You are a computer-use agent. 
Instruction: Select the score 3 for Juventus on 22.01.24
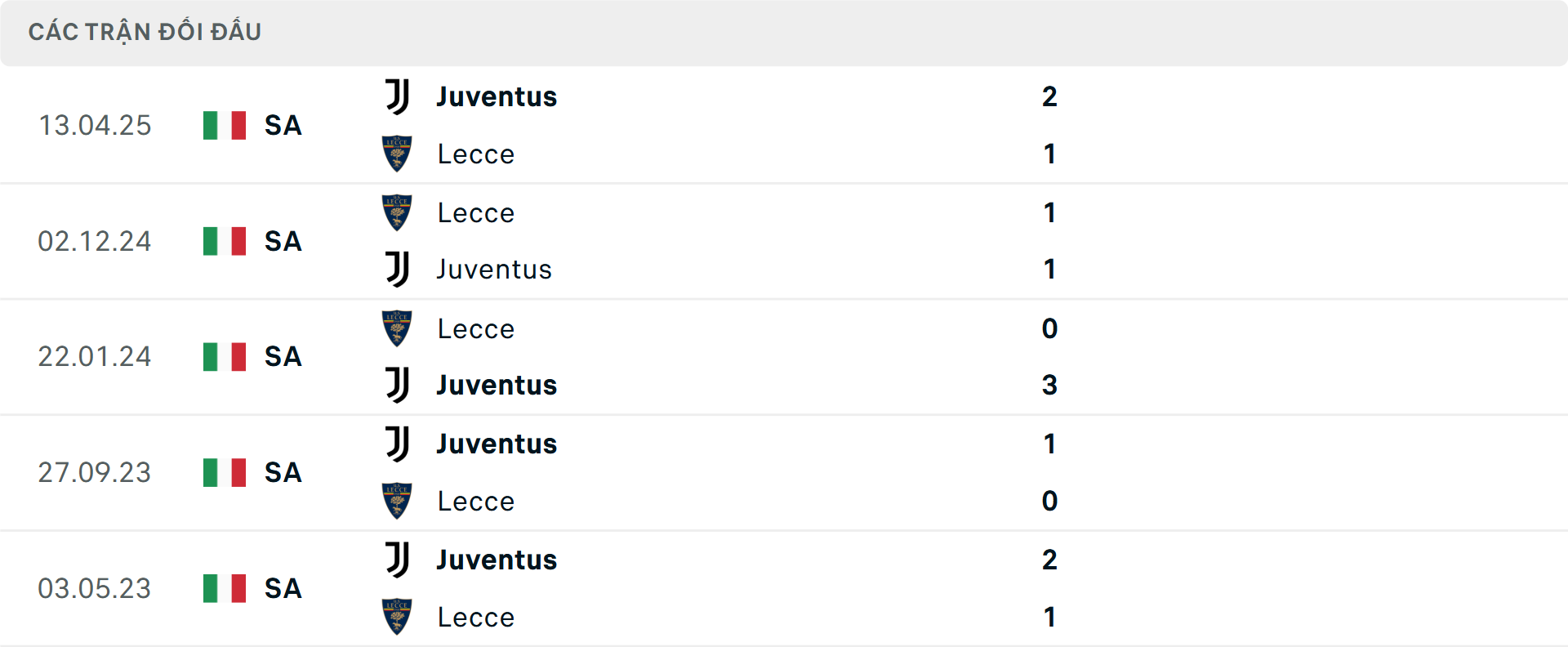pyautogui.click(x=1050, y=385)
